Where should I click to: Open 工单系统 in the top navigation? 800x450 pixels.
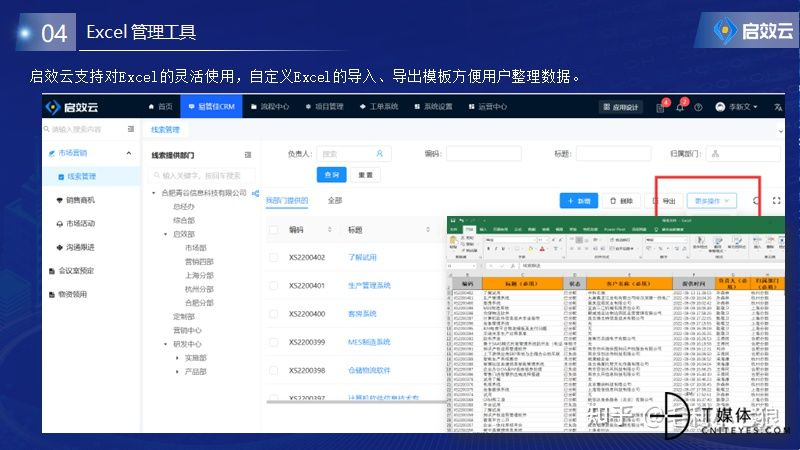pos(379,107)
